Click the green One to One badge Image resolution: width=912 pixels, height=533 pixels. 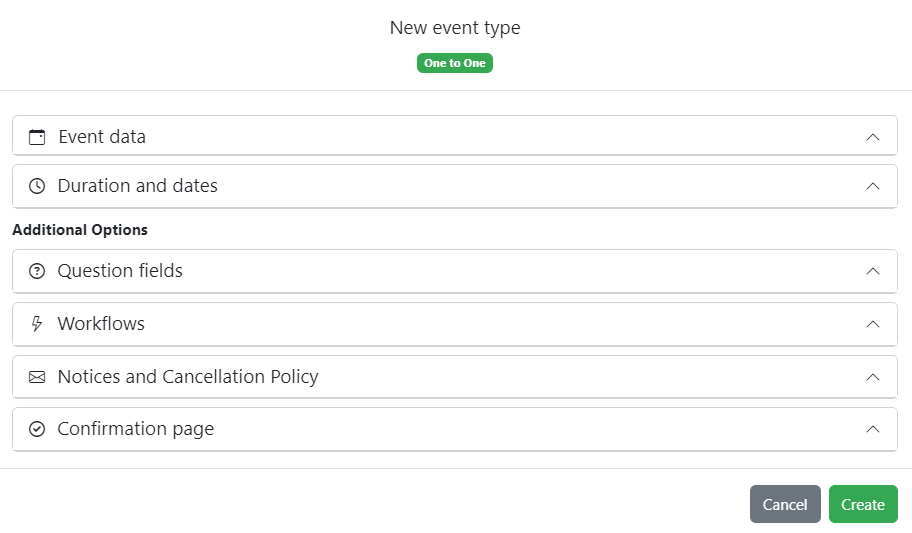(455, 63)
